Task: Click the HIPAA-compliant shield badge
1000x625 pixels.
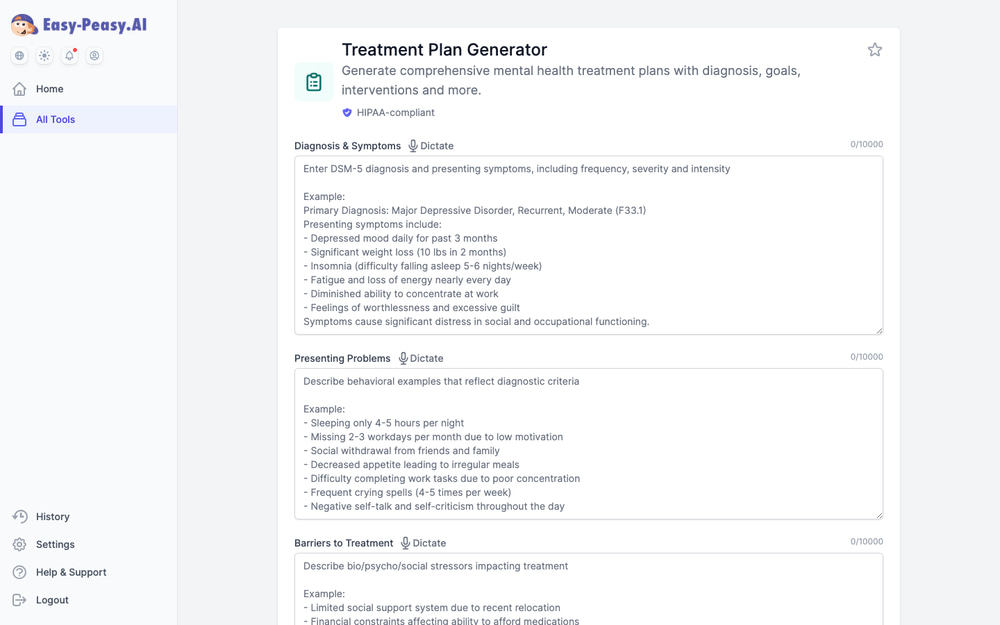Action: click(388, 112)
